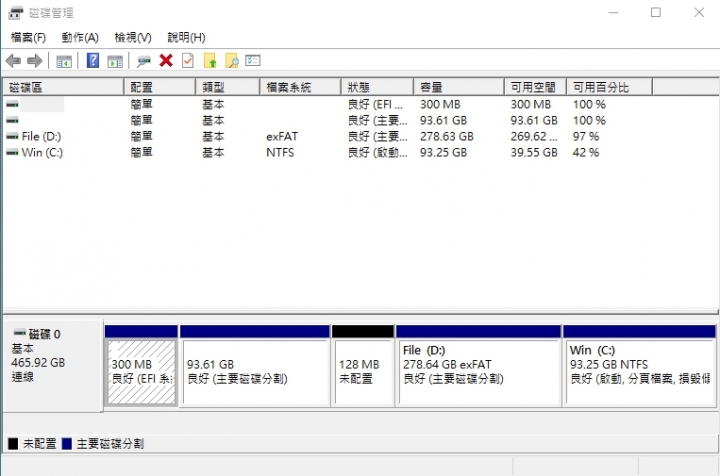This screenshot has height=476, width=720.
Task: Open the 動作(A) menu
Action: pyautogui.click(x=80, y=38)
